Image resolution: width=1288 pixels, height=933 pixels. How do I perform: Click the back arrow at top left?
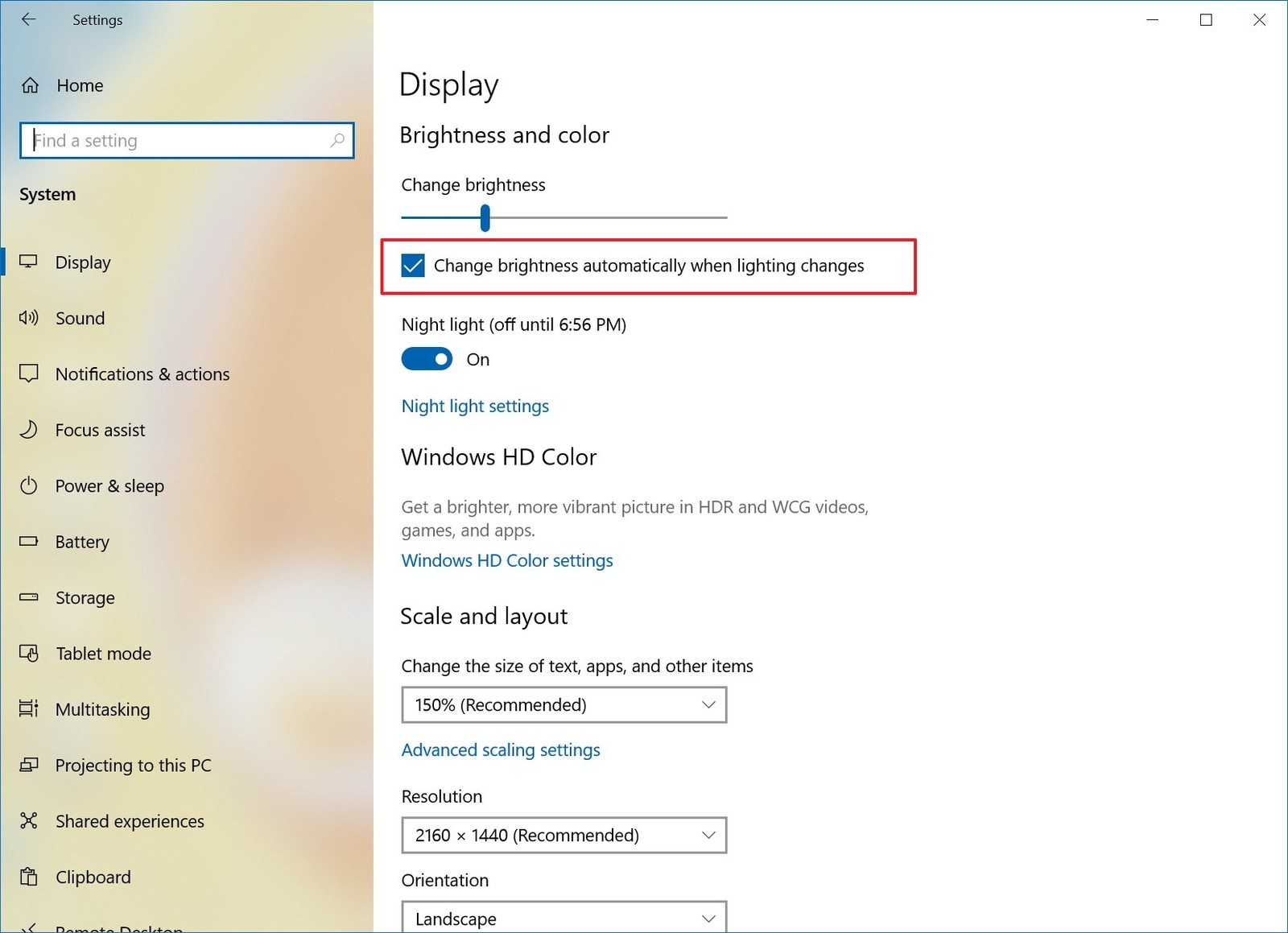29,19
